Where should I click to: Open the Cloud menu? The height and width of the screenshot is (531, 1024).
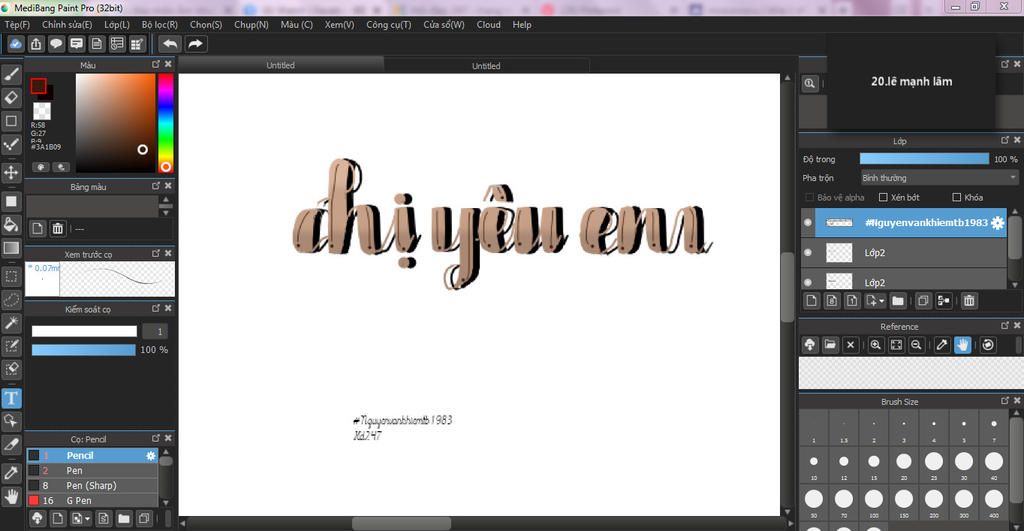pyautogui.click(x=488, y=24)
